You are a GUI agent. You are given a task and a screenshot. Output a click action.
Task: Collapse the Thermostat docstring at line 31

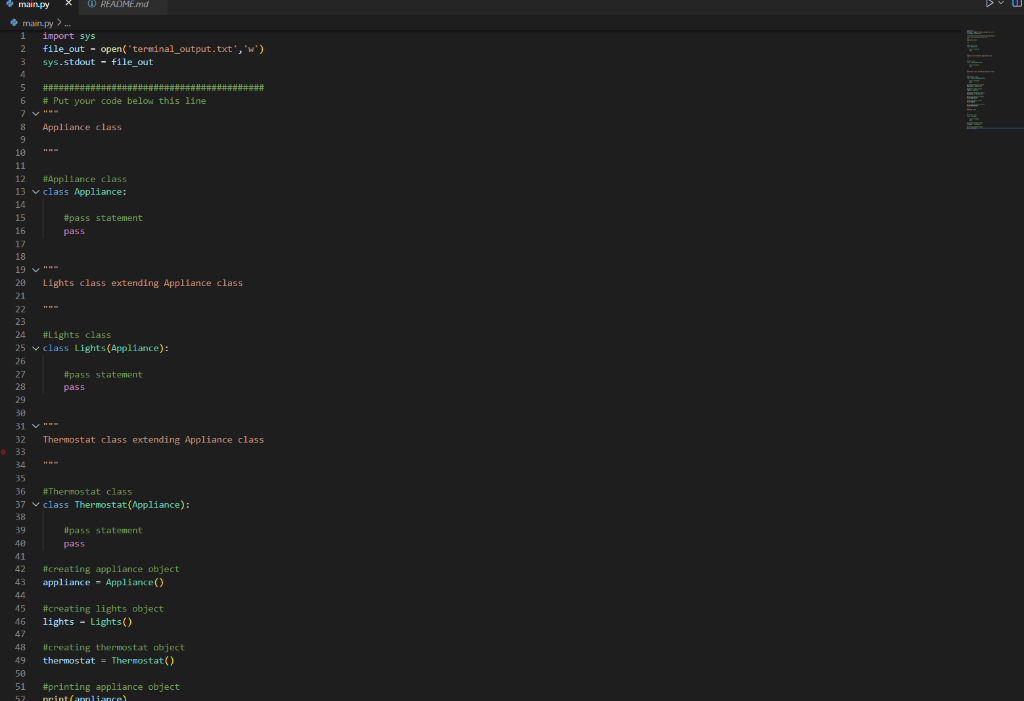(x=35, y=425)
